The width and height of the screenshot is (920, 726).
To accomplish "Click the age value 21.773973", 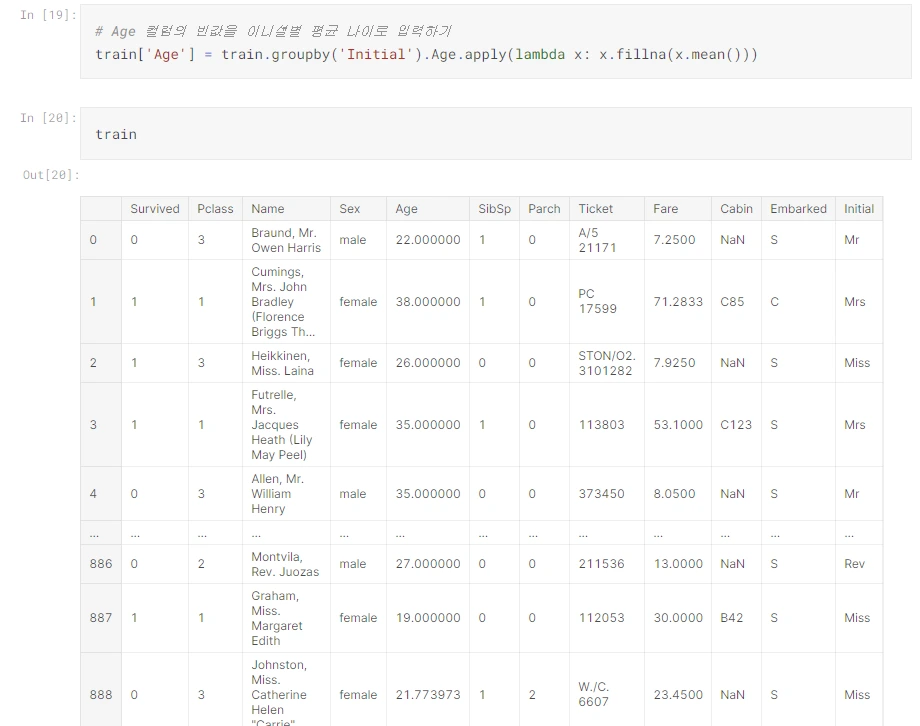I will pyautogui.click(x=428, y=695).
